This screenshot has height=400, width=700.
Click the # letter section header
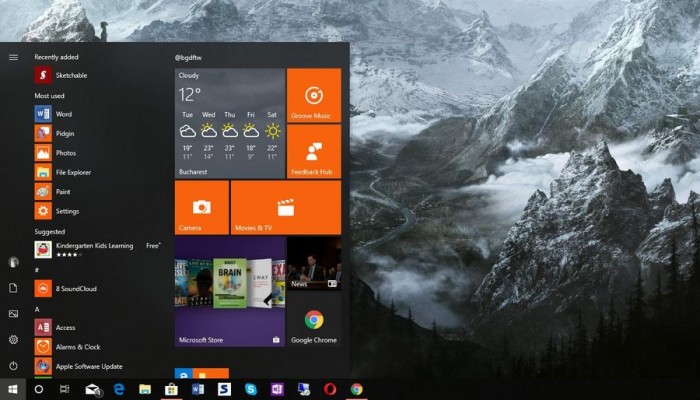point(37,270)
